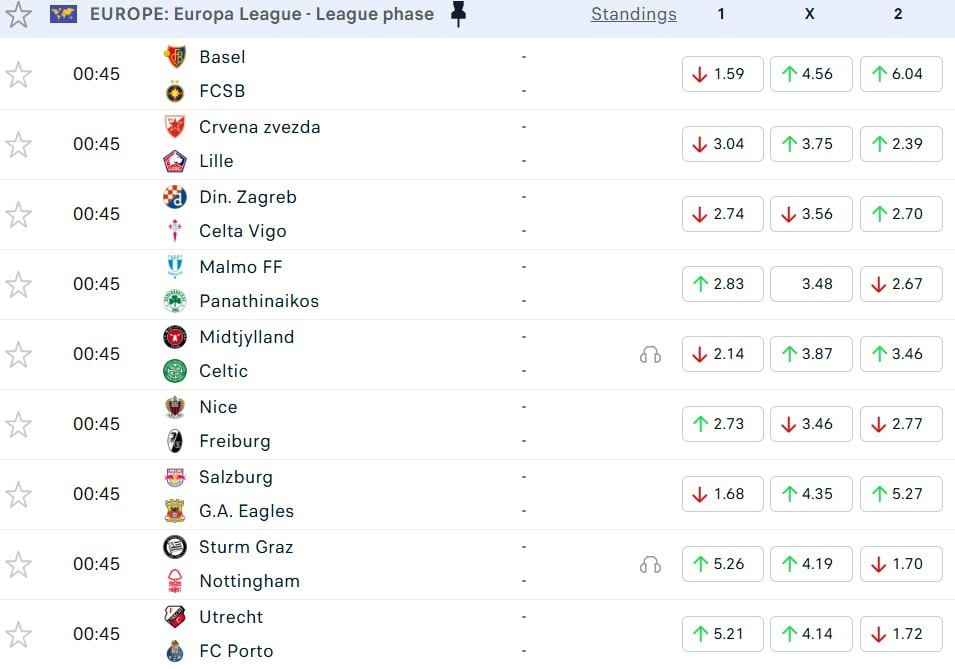Image resolution: width=955 pixels, height=669 pixels.
Task: Pick away win odds 1.70 for Nottingham
Action: (900, 564)
